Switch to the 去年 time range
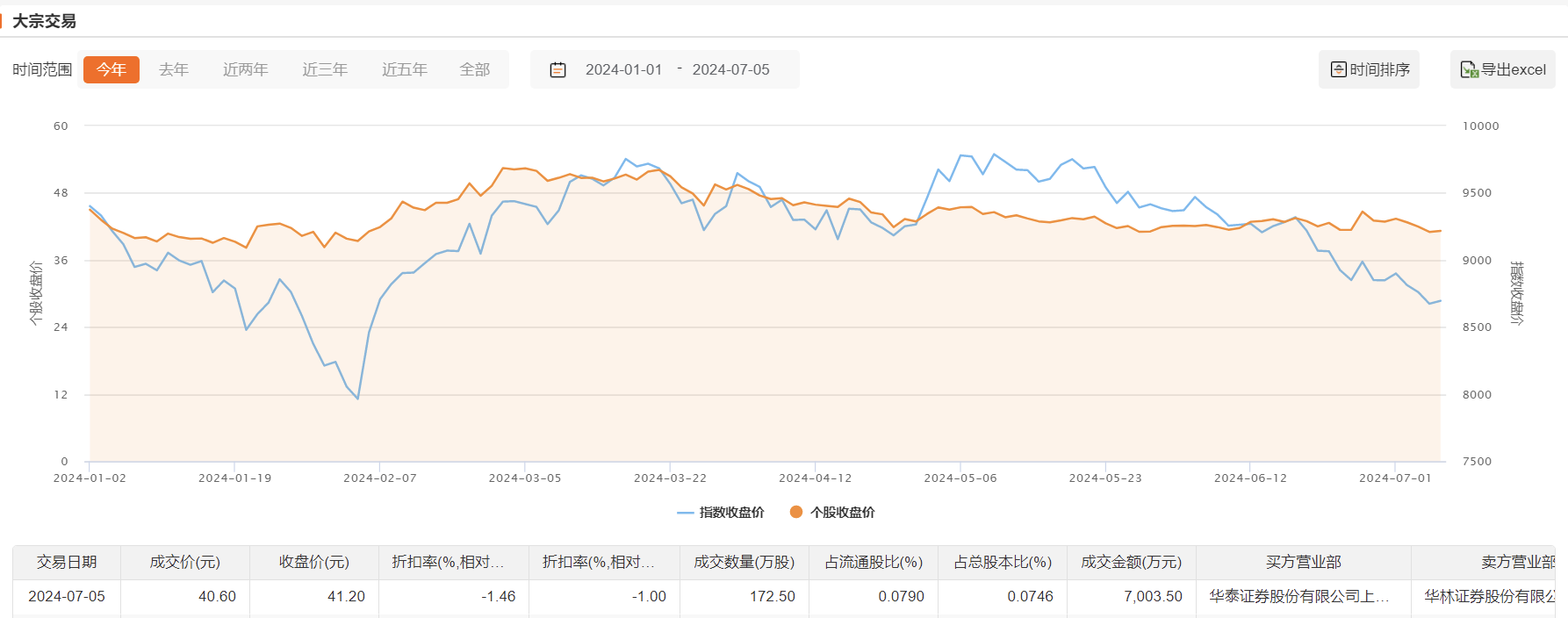 coord(174,69)
